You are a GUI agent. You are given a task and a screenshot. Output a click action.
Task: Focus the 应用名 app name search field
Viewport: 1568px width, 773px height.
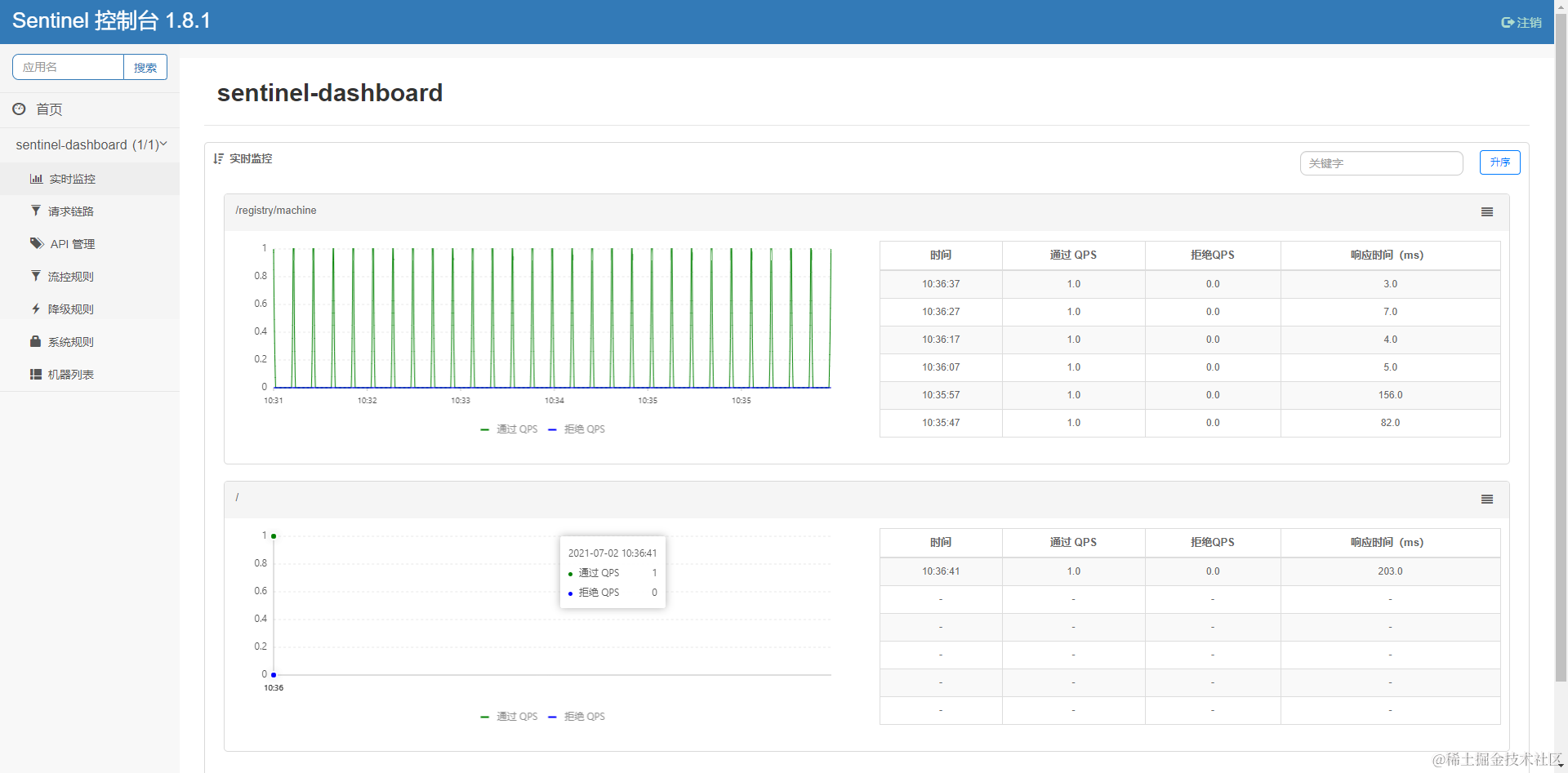coord(69,67)
